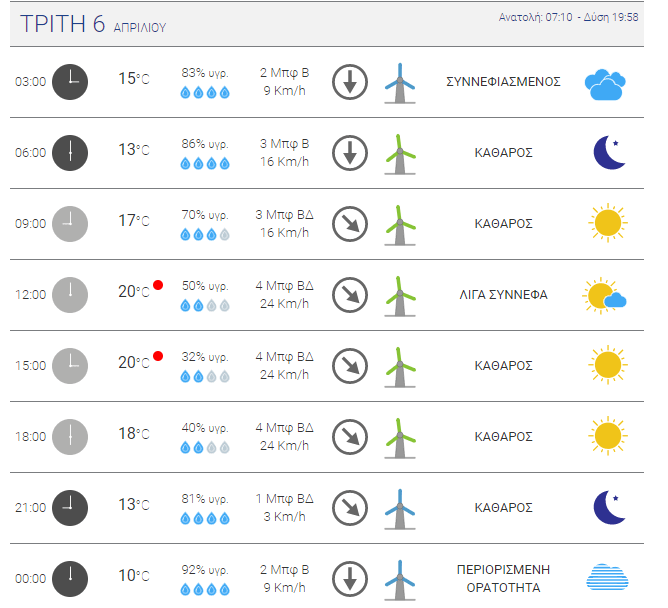
Task: Click the green wind turbine at 18:00
Action: pos(400,438)
